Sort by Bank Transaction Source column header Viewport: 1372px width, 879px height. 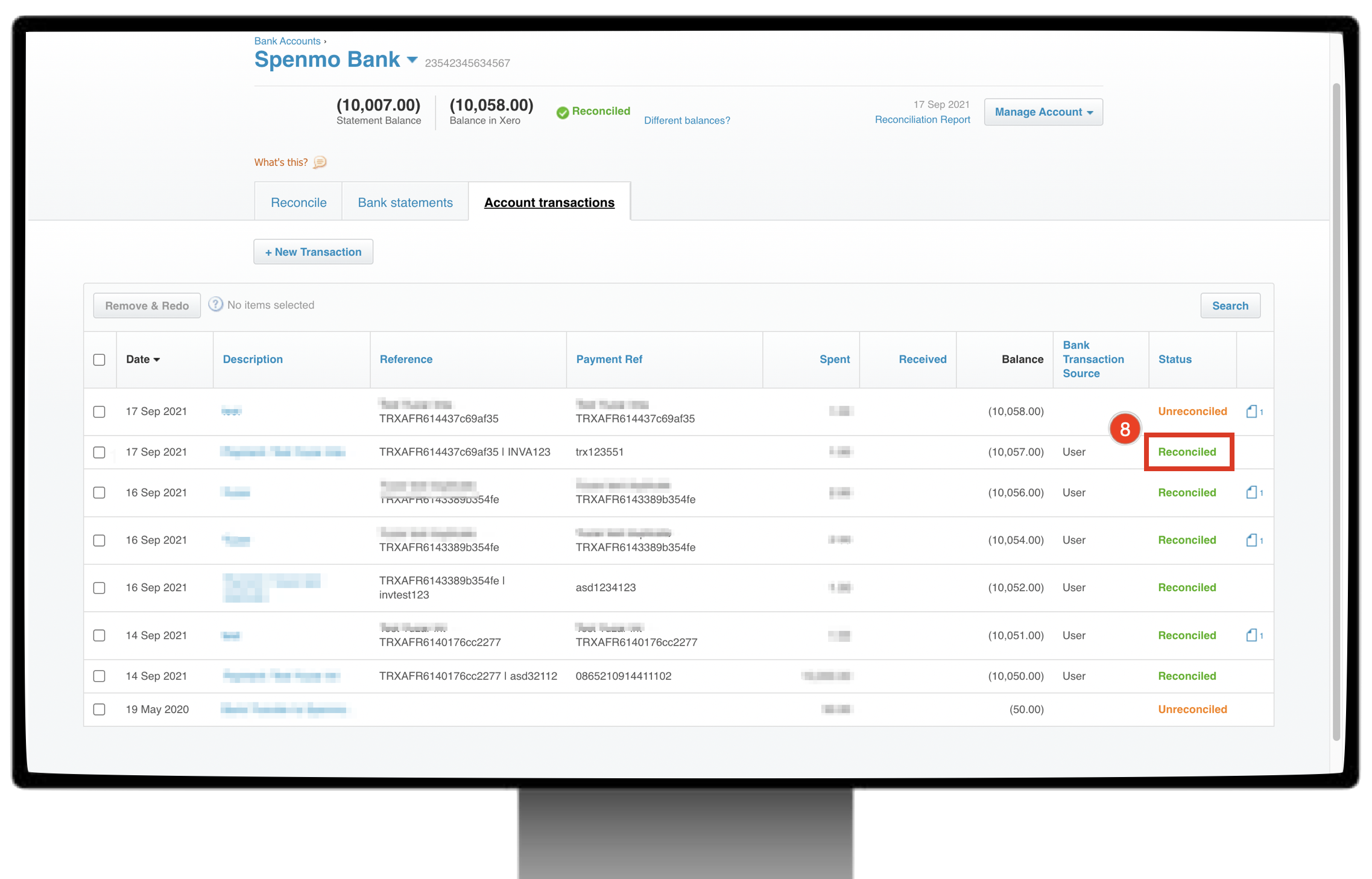coord(1093,359)
